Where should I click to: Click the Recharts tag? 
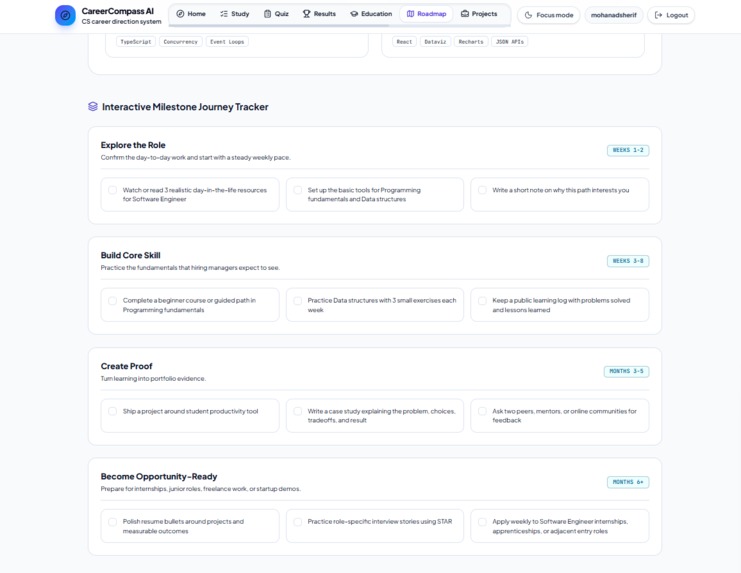tap(471, 42)
